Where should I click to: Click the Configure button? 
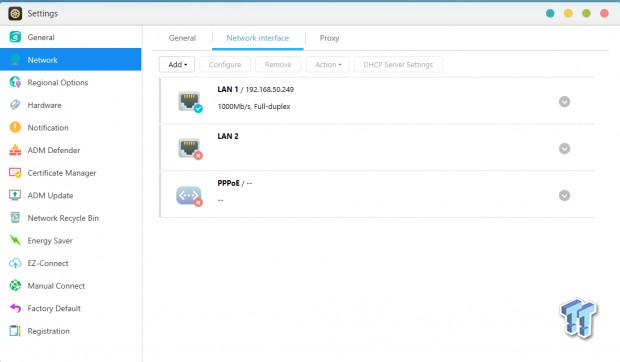point(225,64)
